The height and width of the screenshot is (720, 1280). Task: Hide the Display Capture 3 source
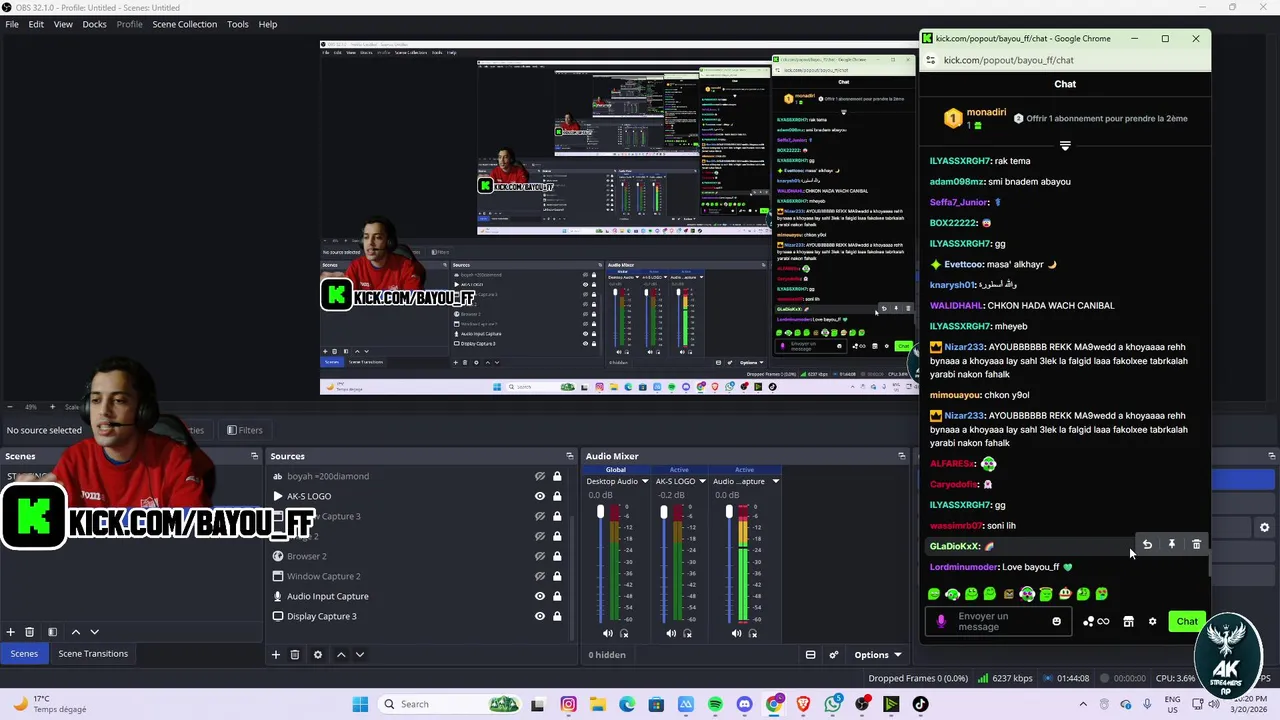pos(540,616)
